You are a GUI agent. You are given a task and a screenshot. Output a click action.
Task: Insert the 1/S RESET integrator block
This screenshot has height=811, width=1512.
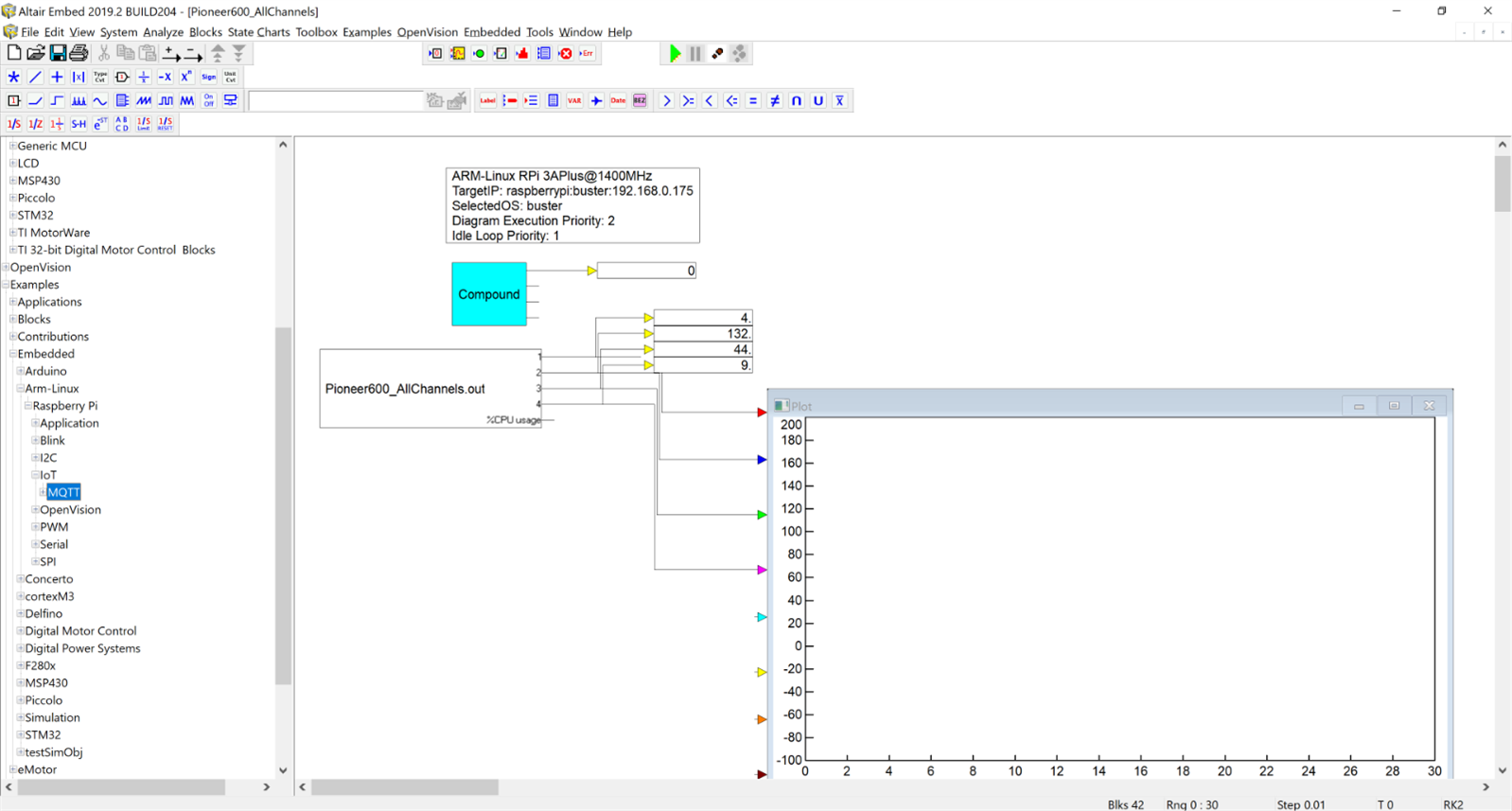[x=166, y=124]
